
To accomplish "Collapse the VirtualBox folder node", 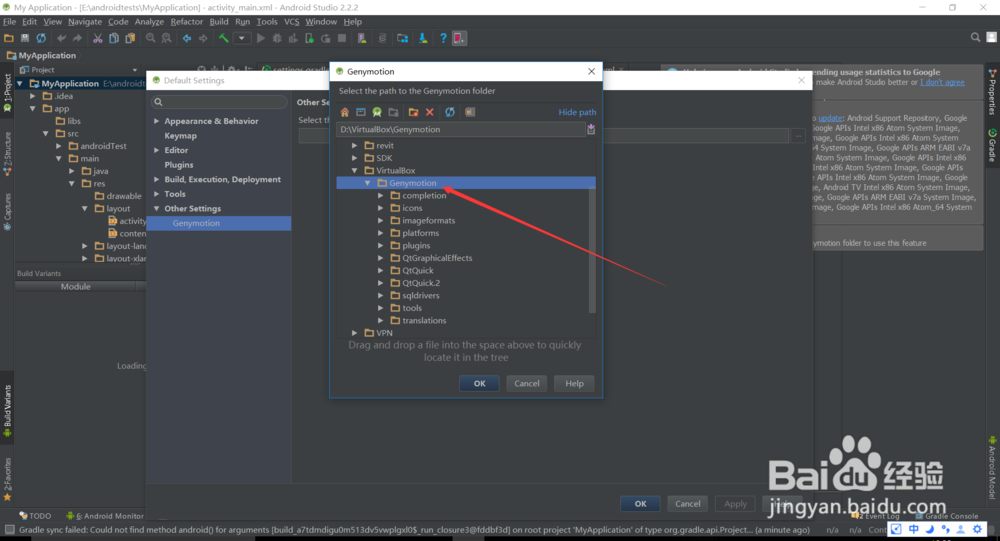I will pos(355,170).
